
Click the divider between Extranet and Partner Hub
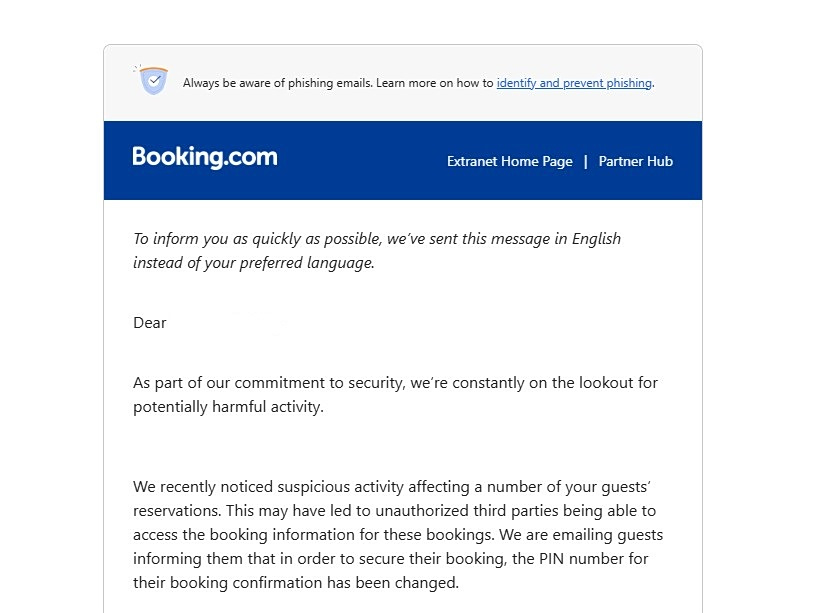[586, 161]
